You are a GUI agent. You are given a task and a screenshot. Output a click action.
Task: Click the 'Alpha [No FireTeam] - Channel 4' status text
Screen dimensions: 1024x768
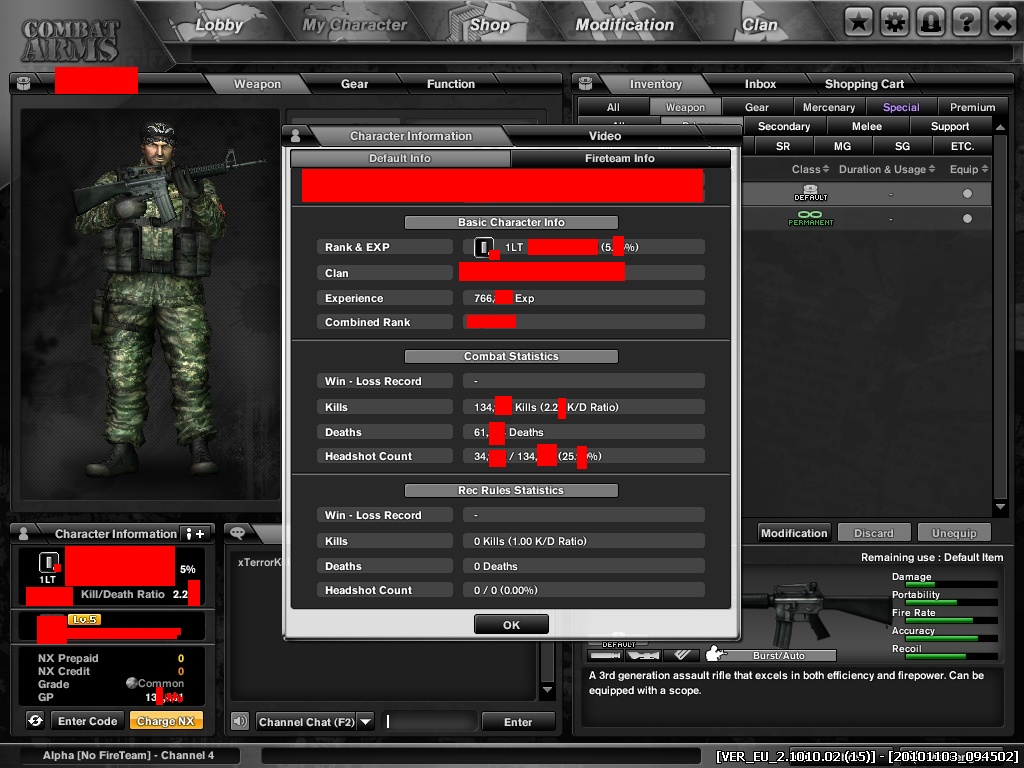click(x=128, y=755)
